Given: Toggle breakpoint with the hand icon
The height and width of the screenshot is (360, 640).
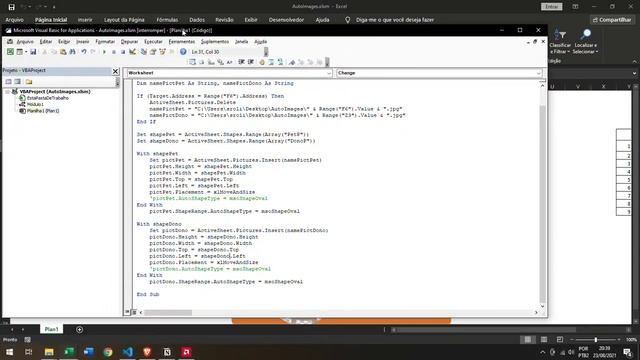Looking at the screenshot, I should pos(262,62).
